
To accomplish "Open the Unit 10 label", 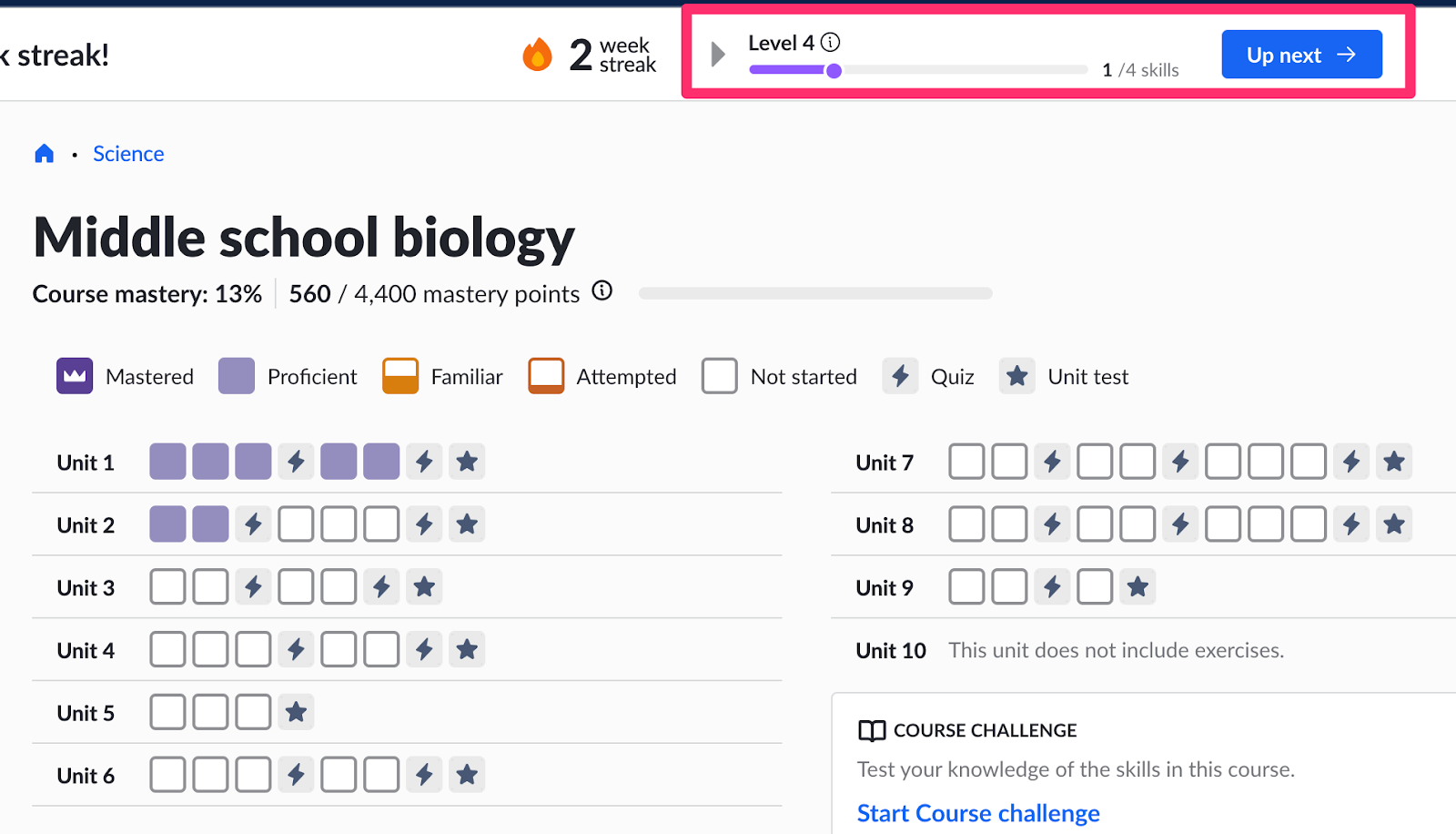I will pyautogui.click(x=890, y=651).
